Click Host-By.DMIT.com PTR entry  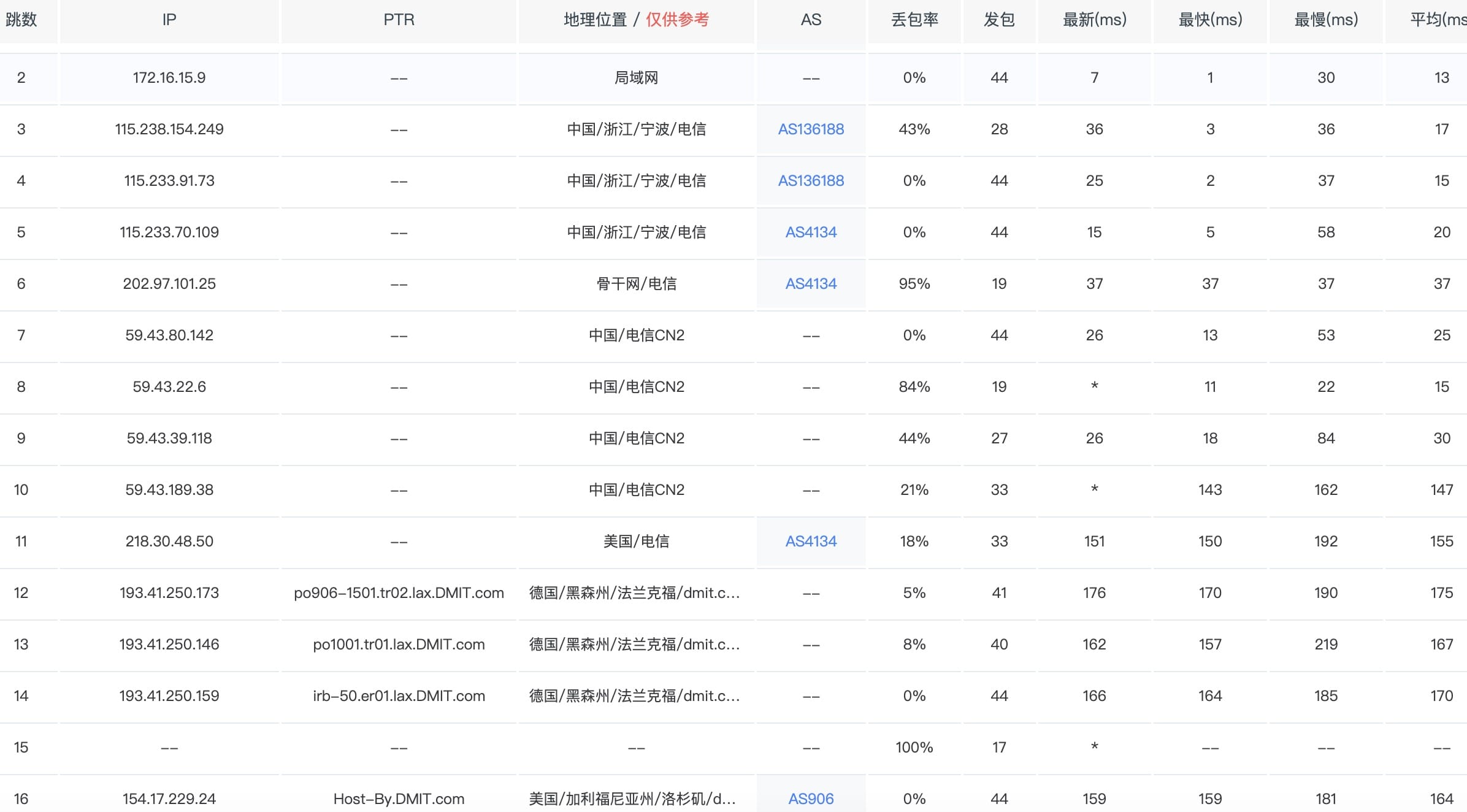399,799
